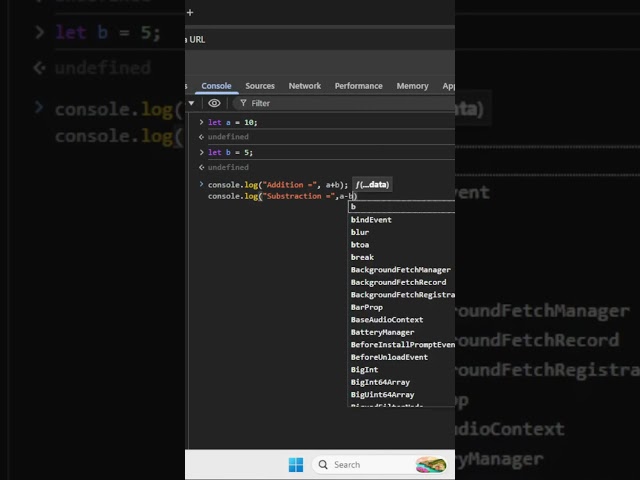Click the second 'undefined' output line
640x480 pixels.
tap(228, 167)
